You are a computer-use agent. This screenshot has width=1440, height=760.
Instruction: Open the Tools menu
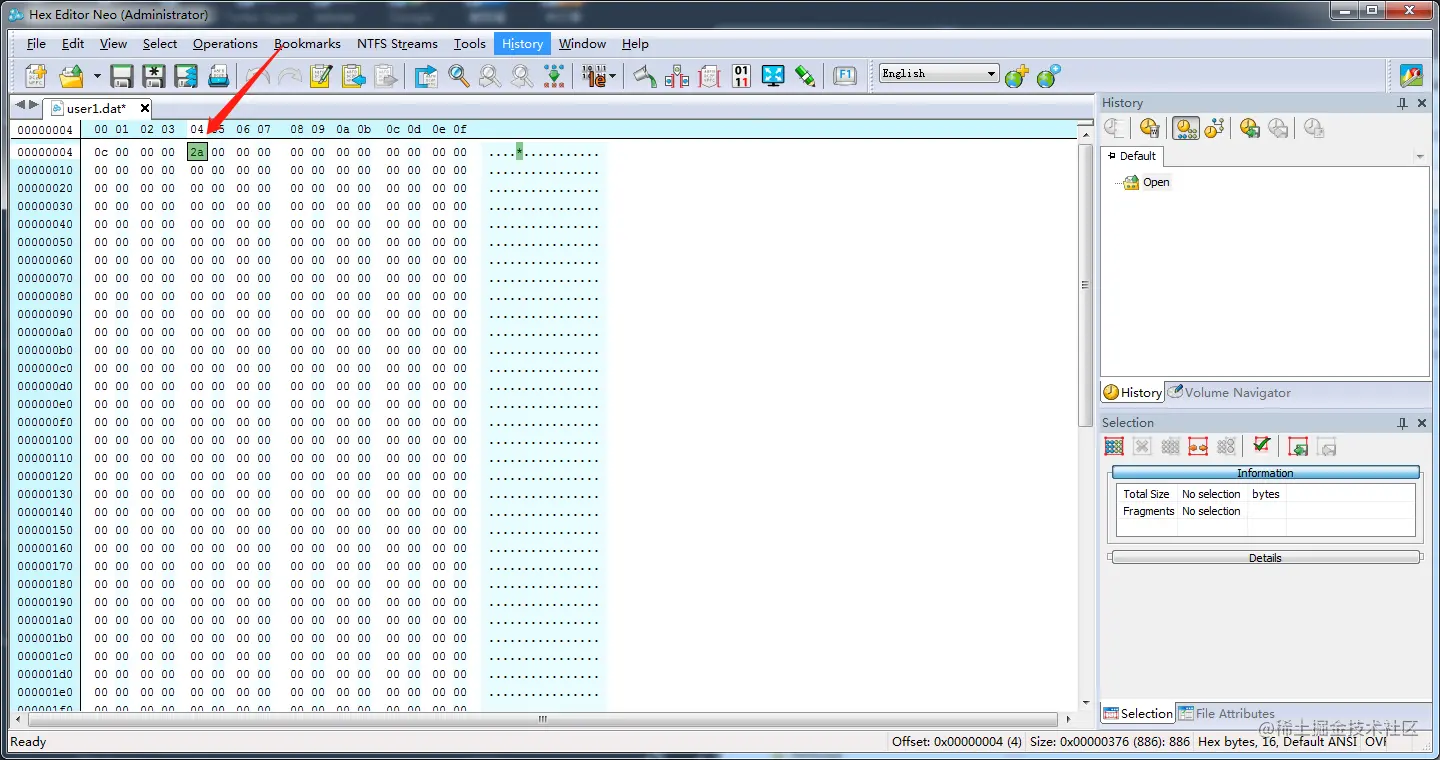(469, 43)
